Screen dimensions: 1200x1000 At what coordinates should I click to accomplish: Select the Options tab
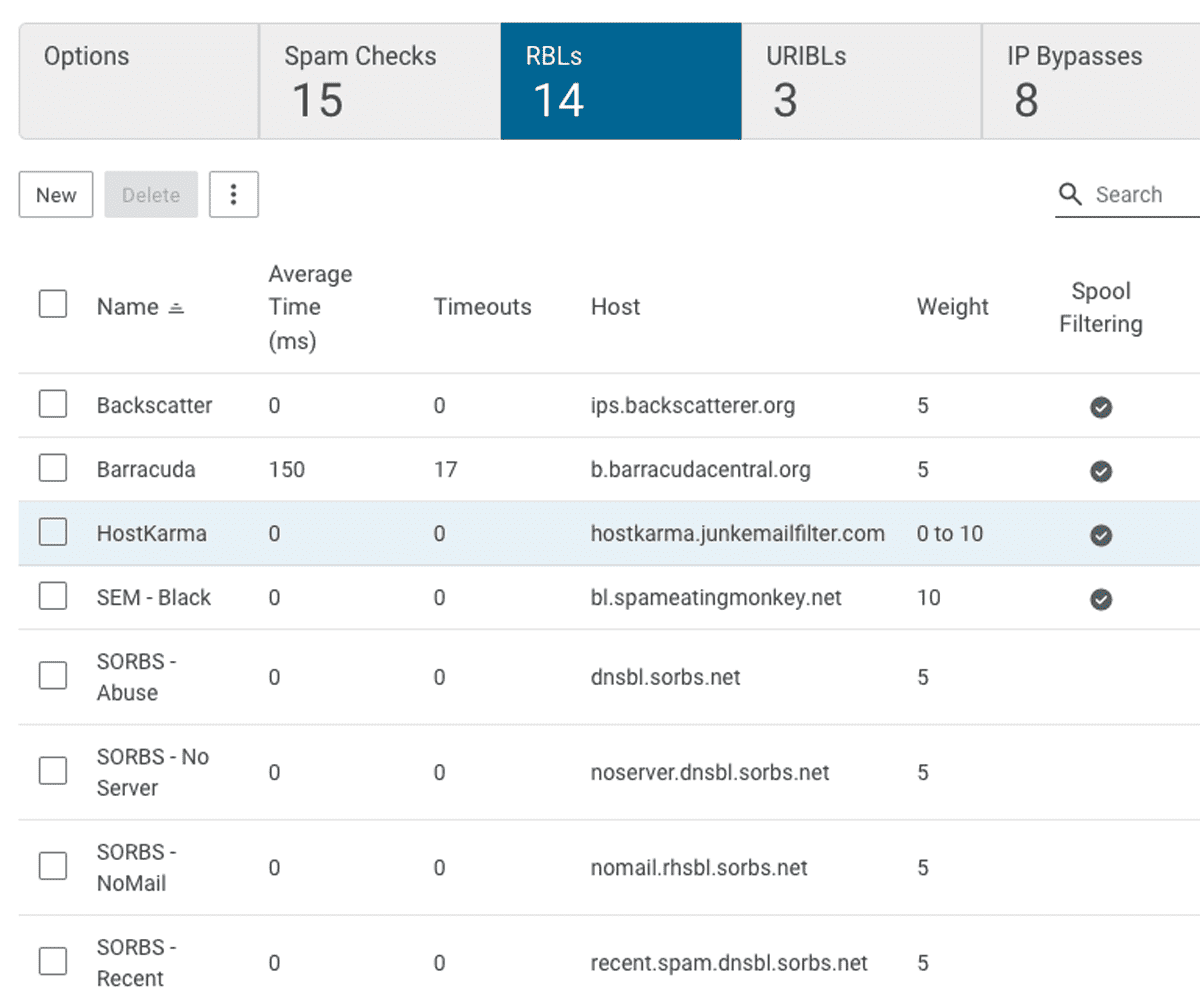point(139,82)
